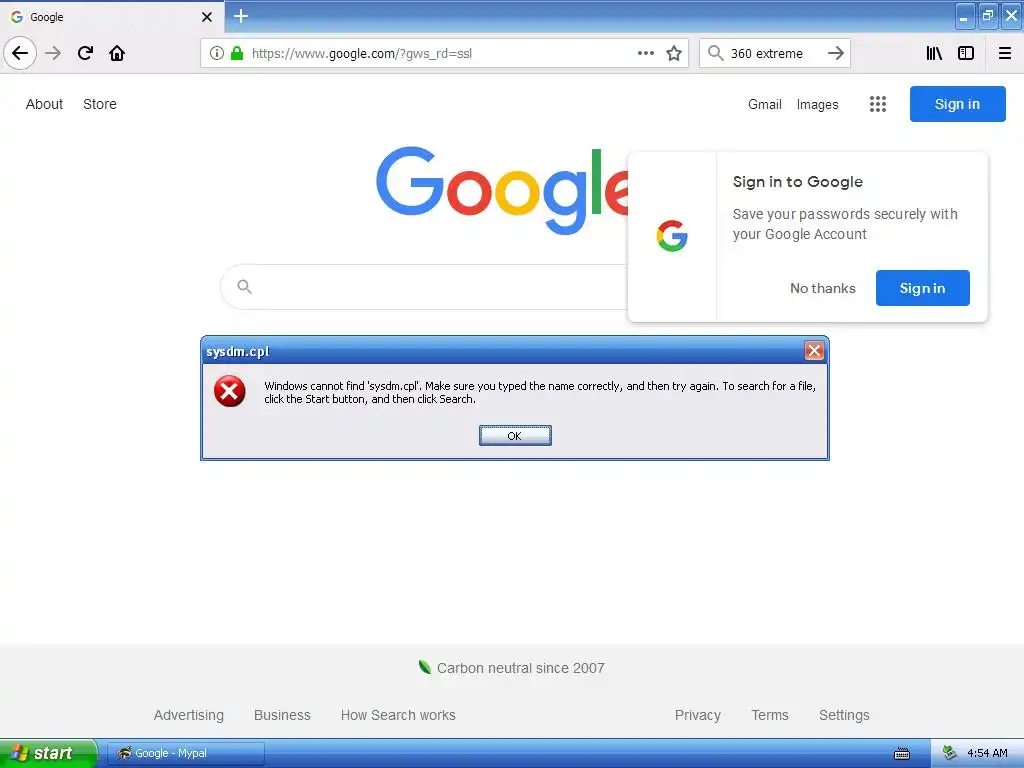Open Settings in the page footer
The image size is (1024, 768).
click(x=844, y=715)
